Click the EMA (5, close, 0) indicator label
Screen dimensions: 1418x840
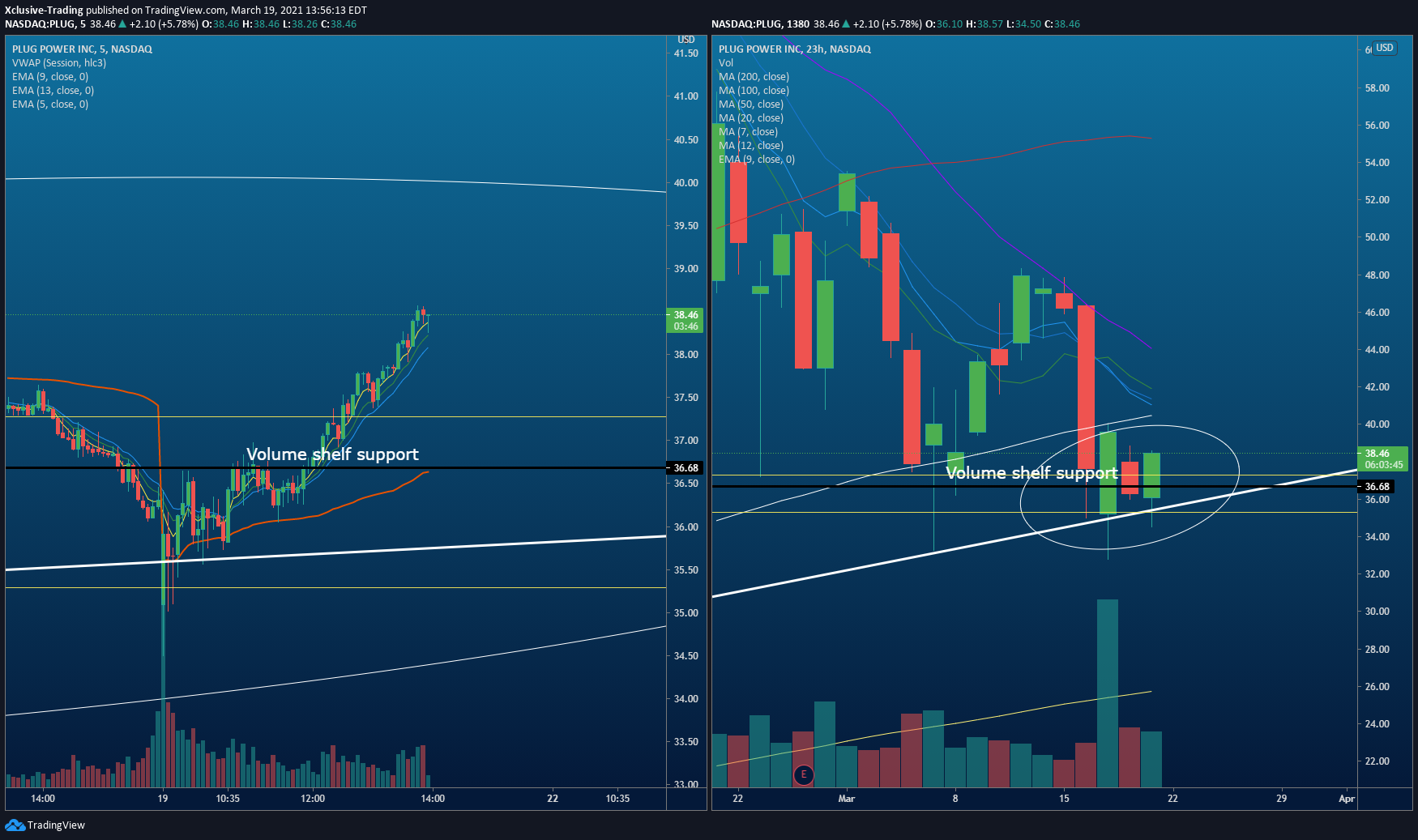point(50,104)
